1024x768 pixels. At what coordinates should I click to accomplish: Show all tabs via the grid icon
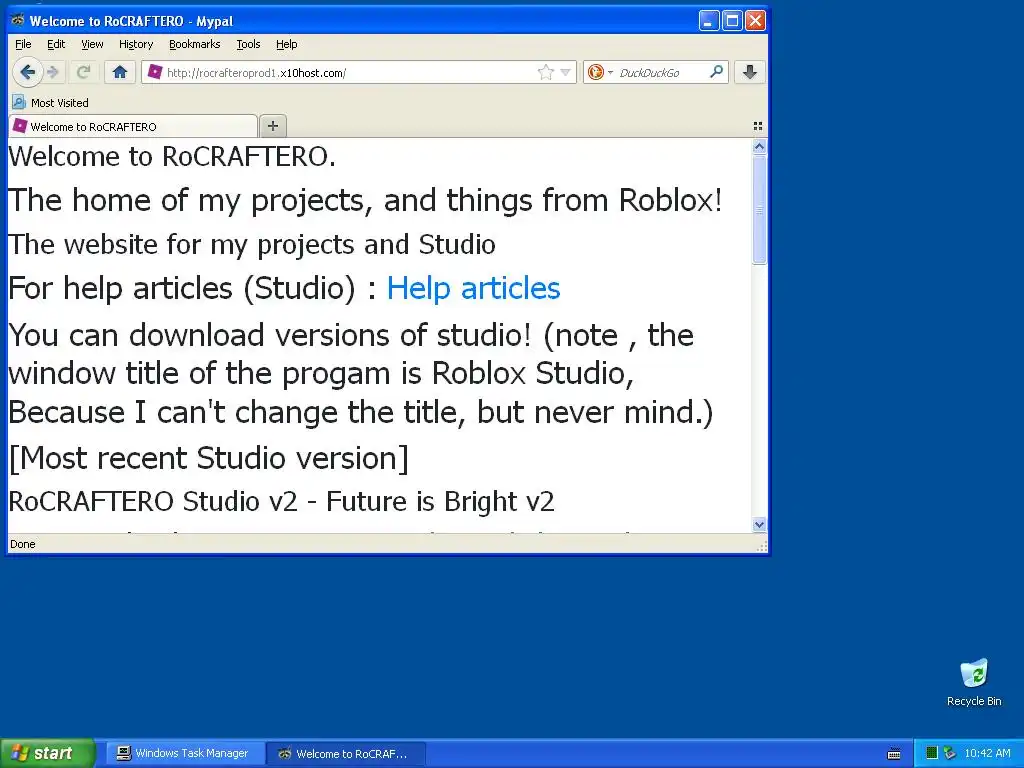coord(758,126)
